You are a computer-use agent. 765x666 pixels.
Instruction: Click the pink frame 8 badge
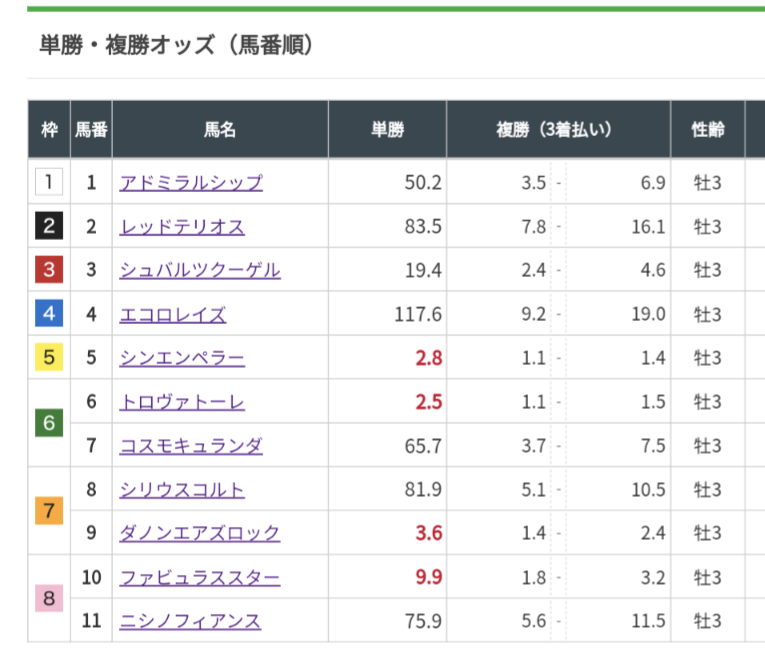click(49, 599)
